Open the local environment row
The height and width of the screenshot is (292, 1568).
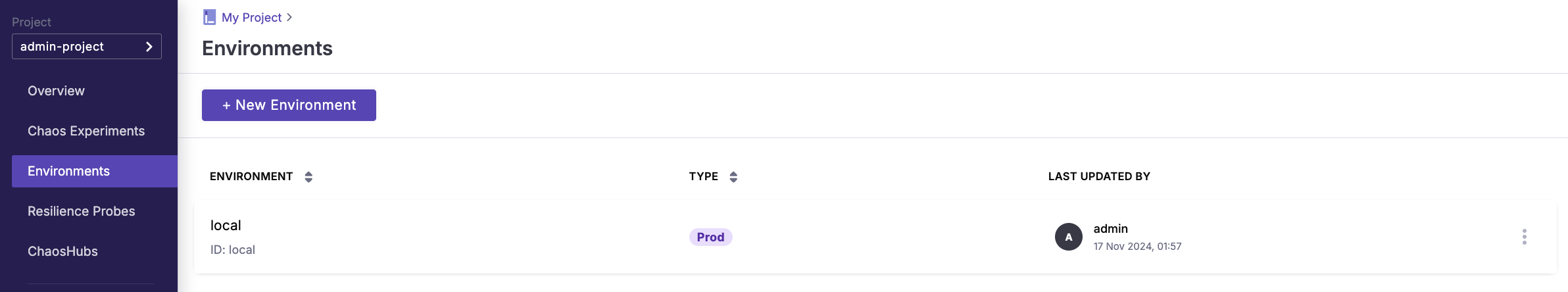(226, 226)
